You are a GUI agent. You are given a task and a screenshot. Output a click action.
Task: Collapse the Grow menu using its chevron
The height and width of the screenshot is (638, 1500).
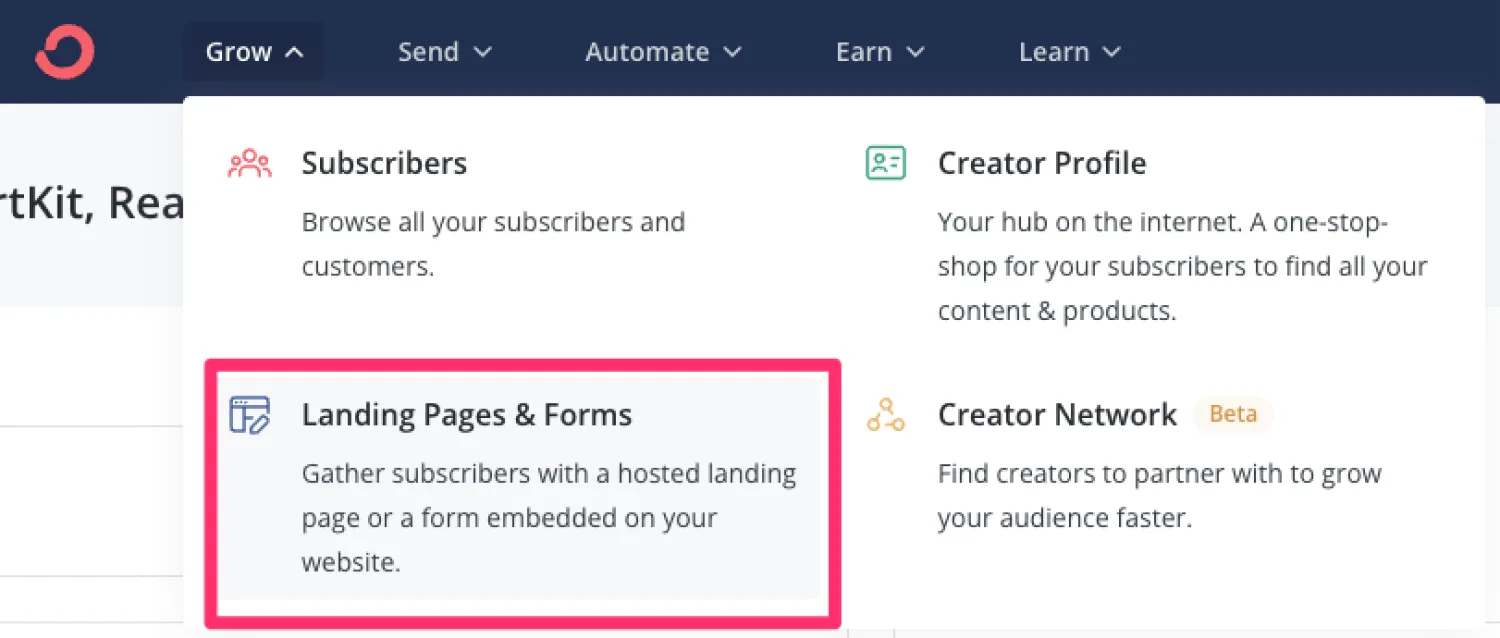coord(294,52)
